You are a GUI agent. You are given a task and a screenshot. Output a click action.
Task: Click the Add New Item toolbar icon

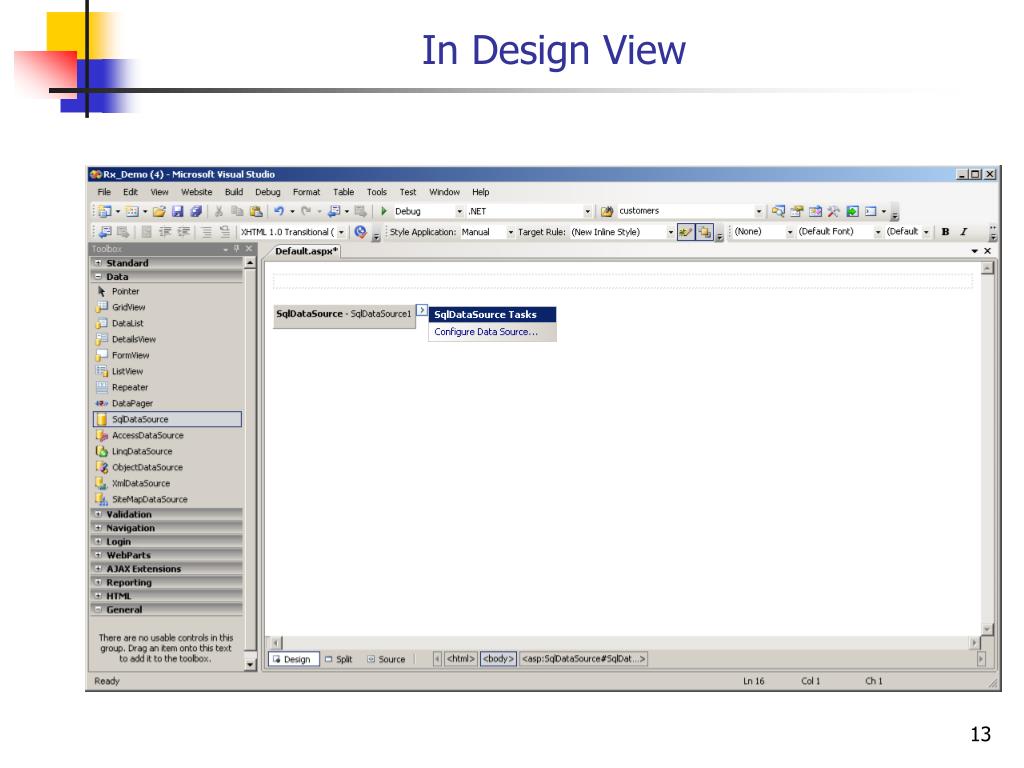(x=132, y=211)
